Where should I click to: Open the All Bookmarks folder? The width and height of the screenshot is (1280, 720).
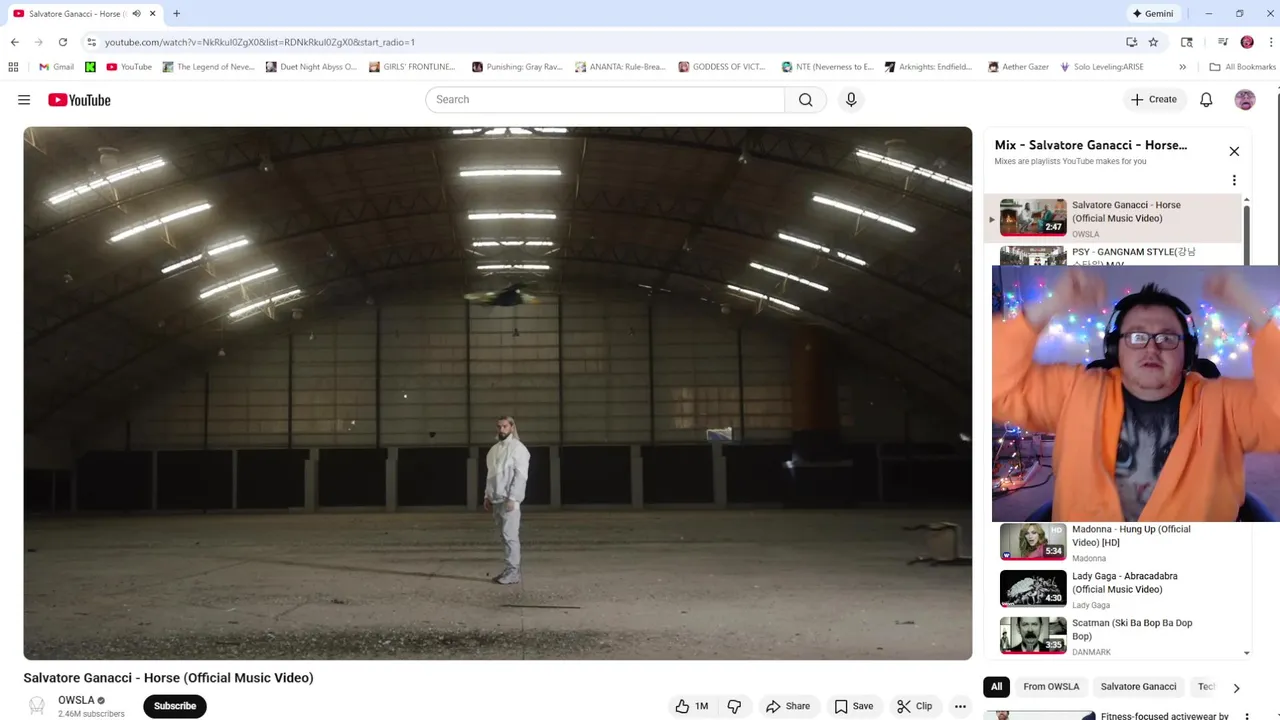pyautogui.click(x=1243, y=67)
